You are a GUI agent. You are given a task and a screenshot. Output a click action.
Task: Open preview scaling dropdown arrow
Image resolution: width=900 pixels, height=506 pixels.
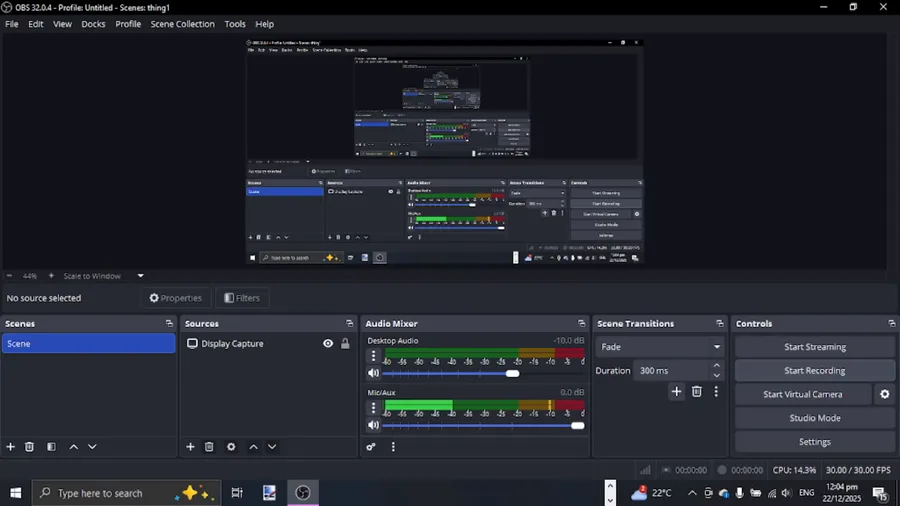[141, 276]
